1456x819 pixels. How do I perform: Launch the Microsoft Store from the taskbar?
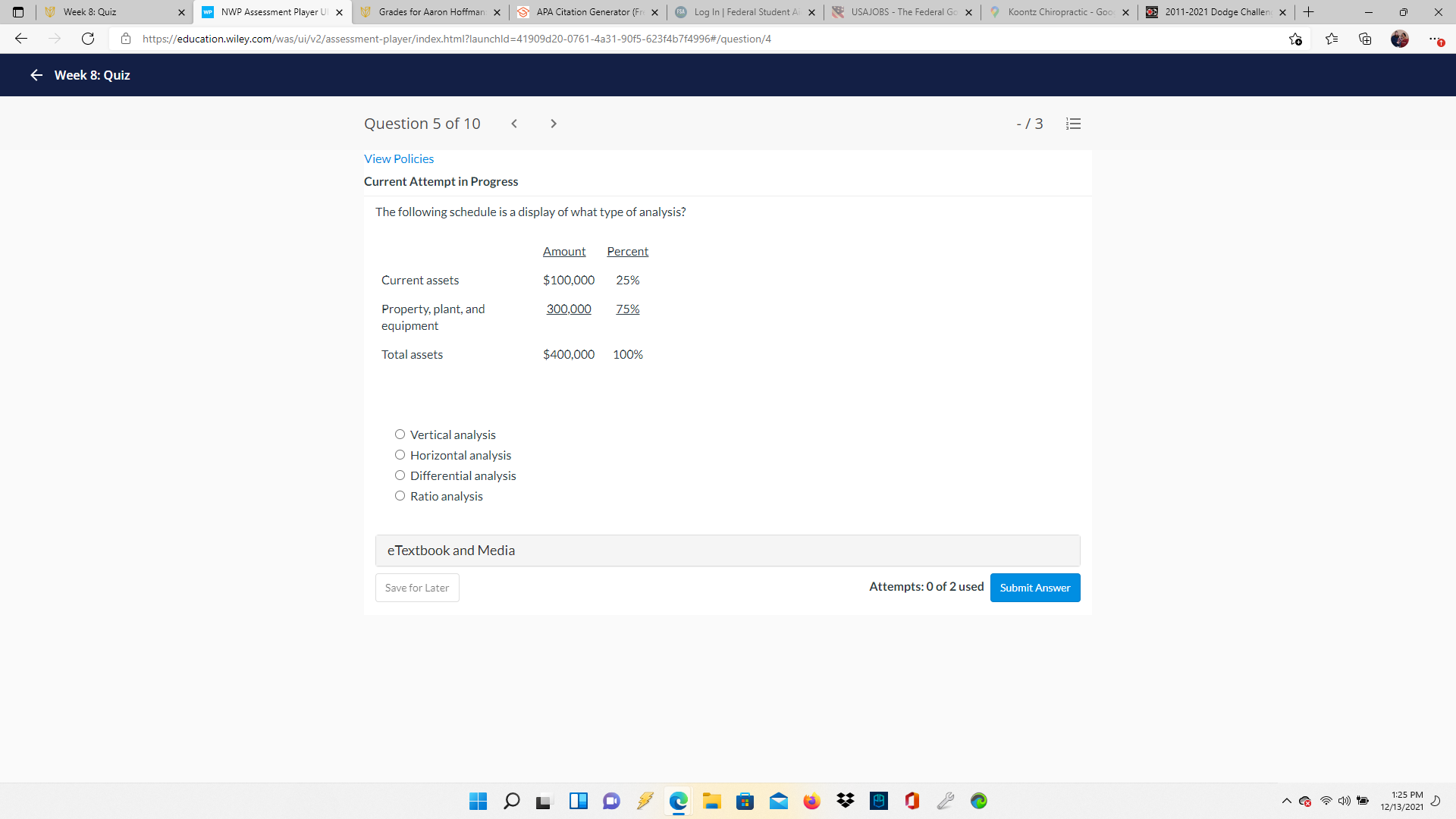[x=745, y=800]
